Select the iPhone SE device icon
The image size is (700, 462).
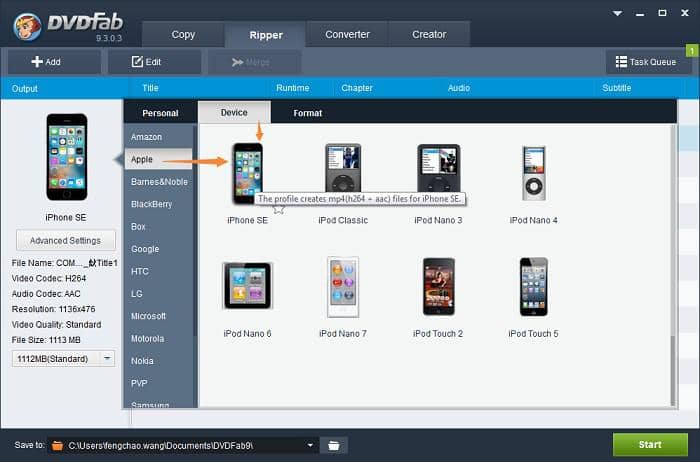tap(247, 173)
